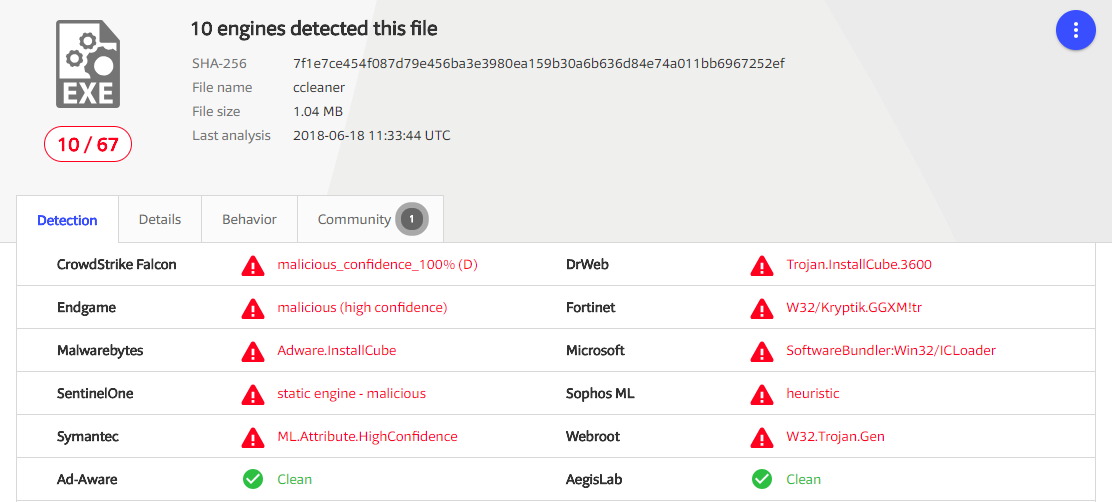The image size is (1112, 502).
Task: Click the SHA-256 hash value
Action: click(538, 63)
